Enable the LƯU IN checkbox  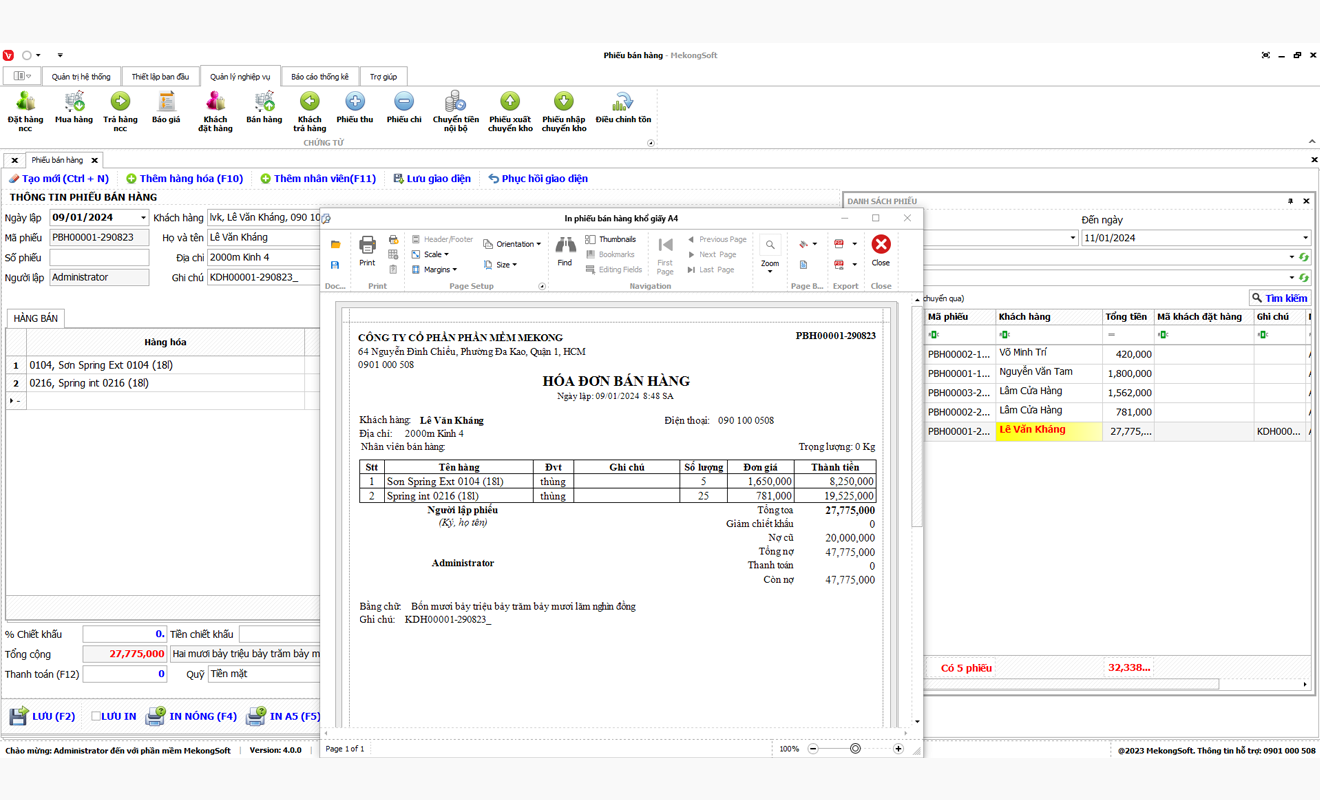tap(97, 716)
